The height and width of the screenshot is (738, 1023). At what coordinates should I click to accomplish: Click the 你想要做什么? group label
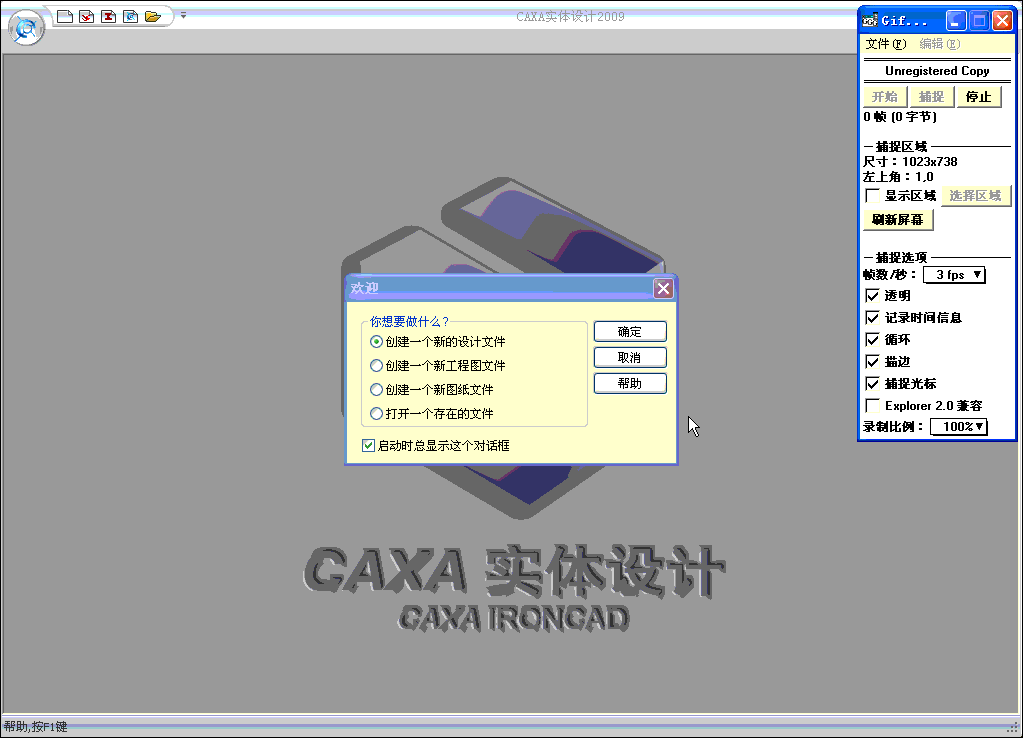pos(410,322)
